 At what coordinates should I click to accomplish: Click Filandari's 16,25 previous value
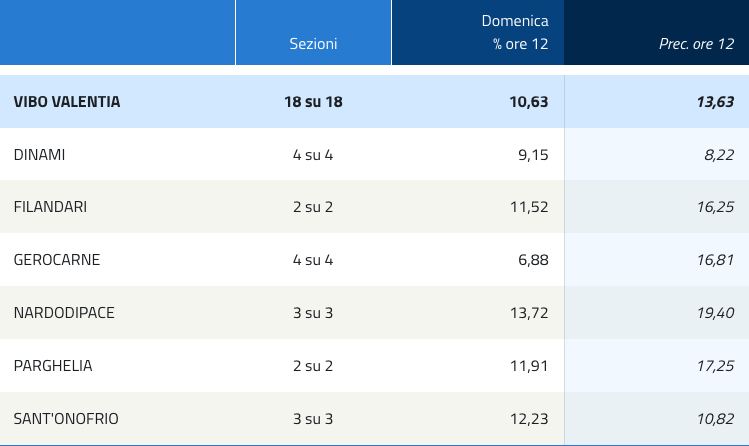coord(716,207)
